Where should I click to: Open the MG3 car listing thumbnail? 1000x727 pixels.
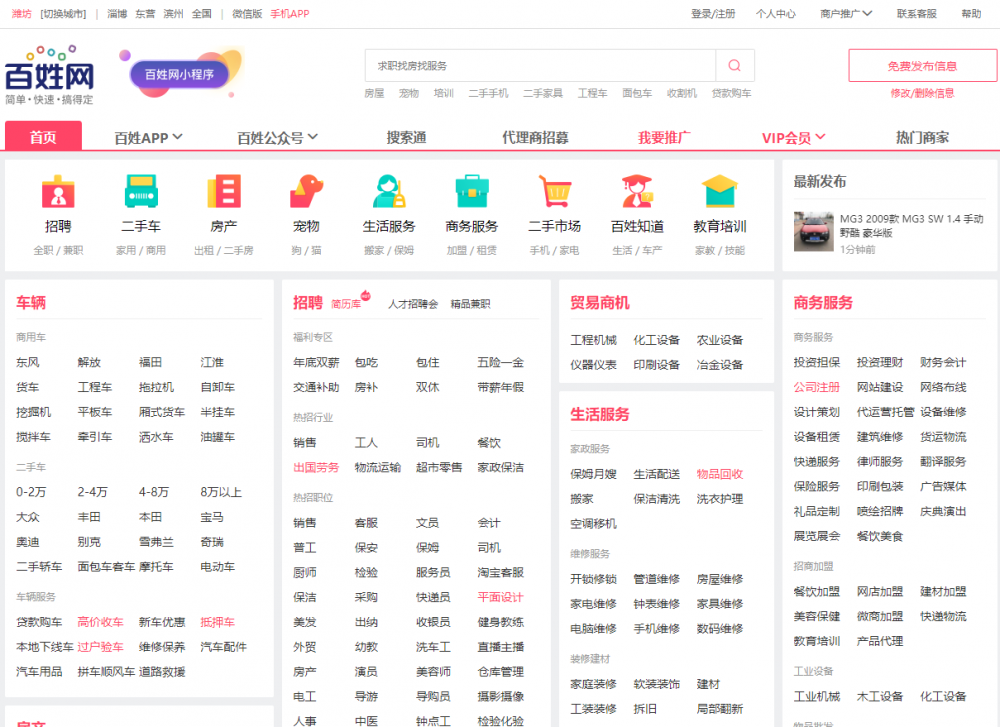click(813, 231)
